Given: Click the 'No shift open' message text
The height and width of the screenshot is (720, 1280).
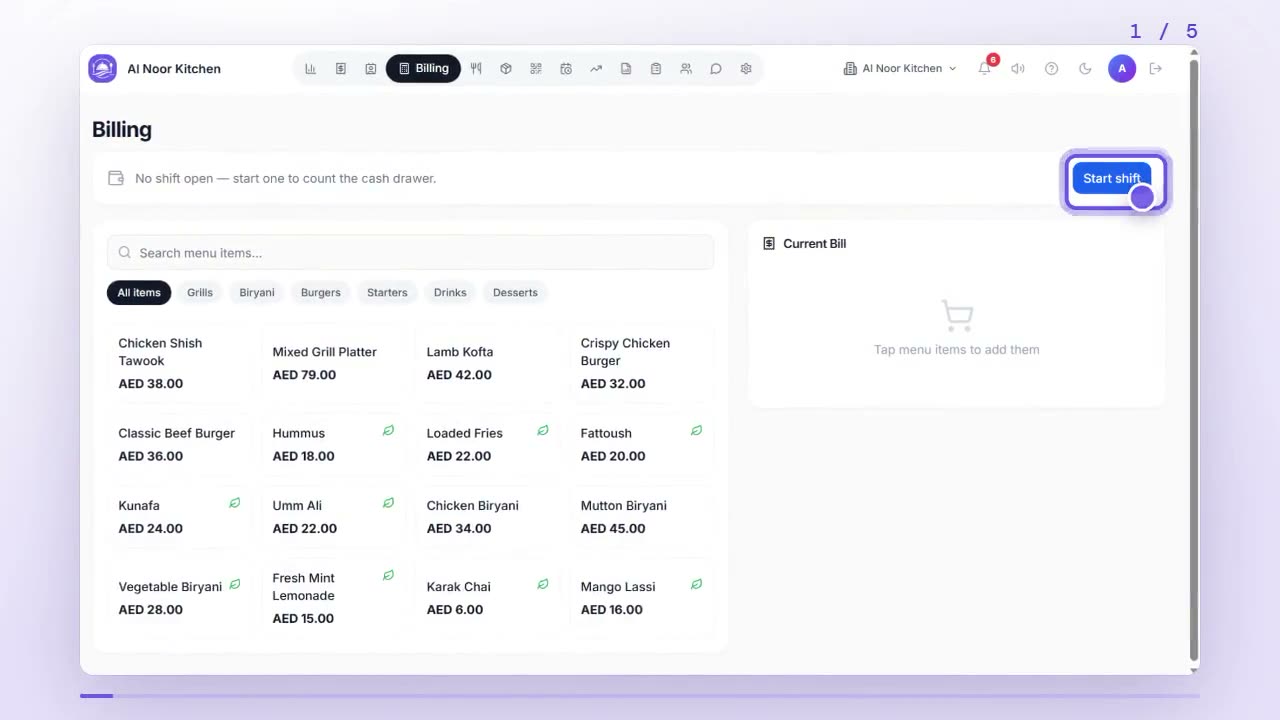Looking at the screenshot, I should click(x=286, y=178).
